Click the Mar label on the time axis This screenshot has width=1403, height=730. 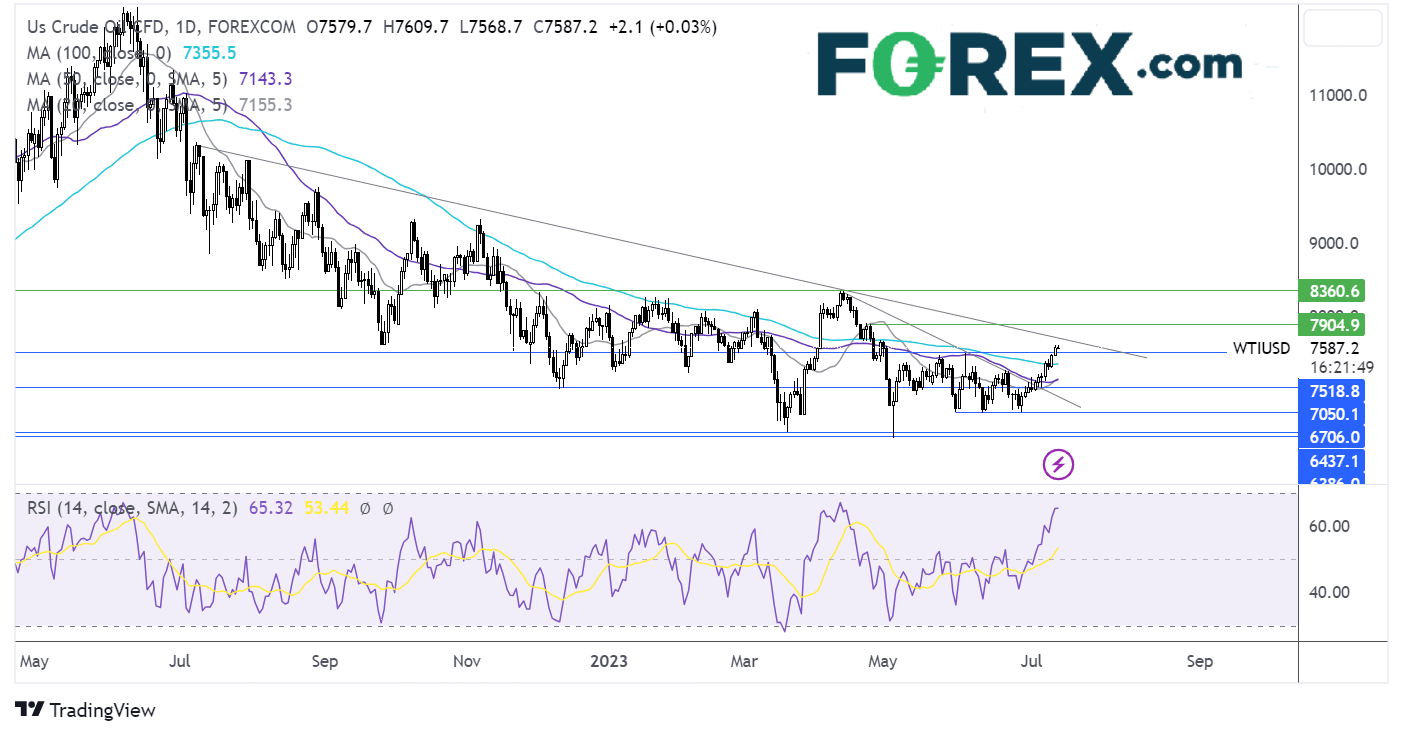click(744, 662)
